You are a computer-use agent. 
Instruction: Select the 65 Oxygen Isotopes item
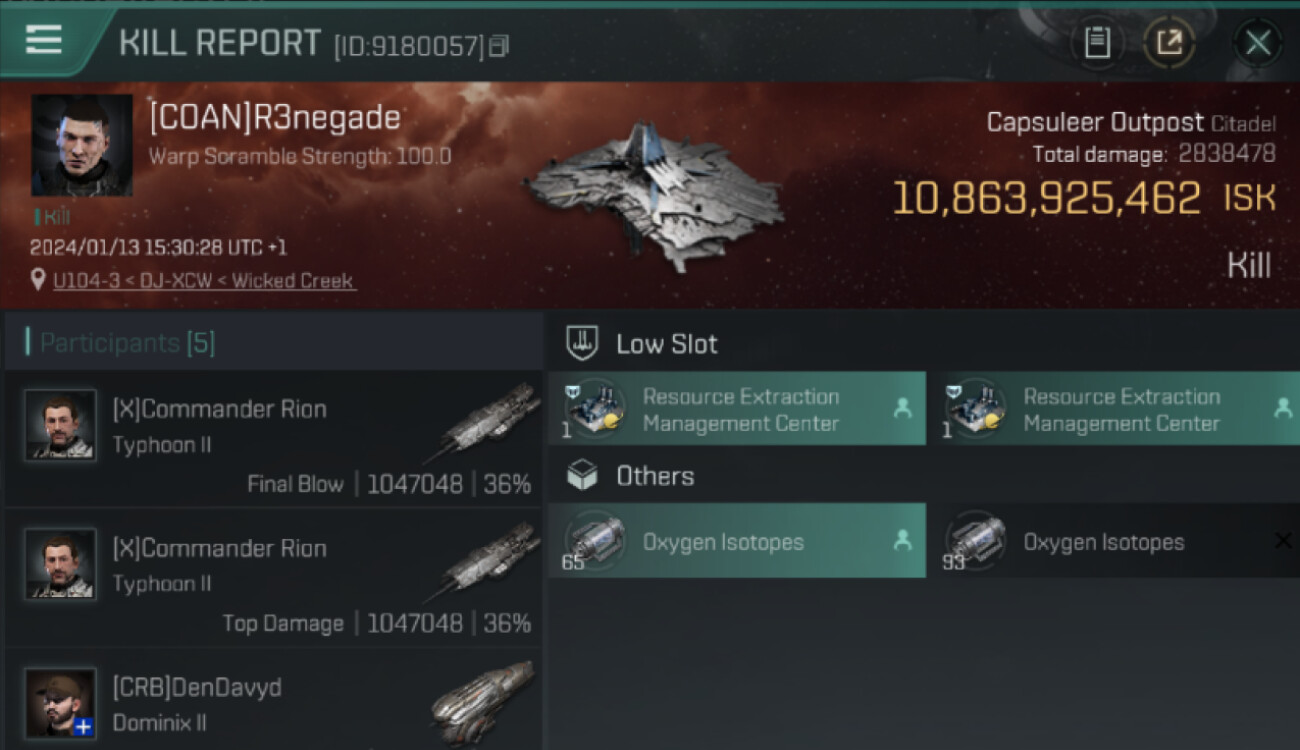pyautogui.click(x=736, y=541)
